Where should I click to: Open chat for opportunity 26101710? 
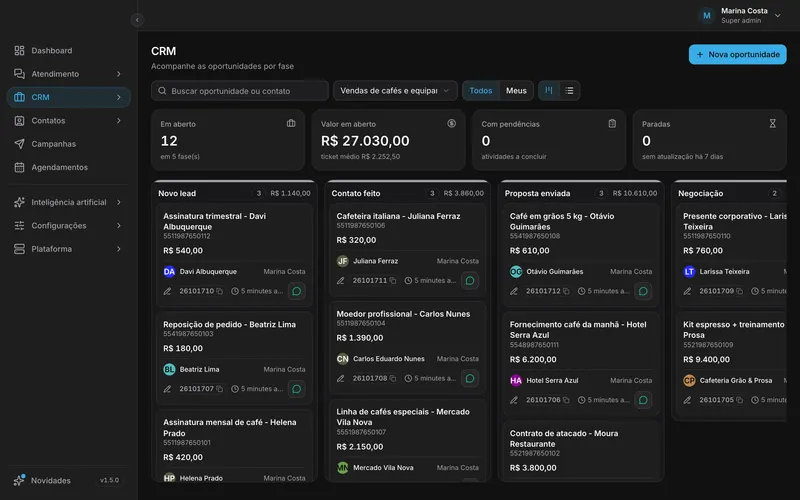tap(296, 291)
